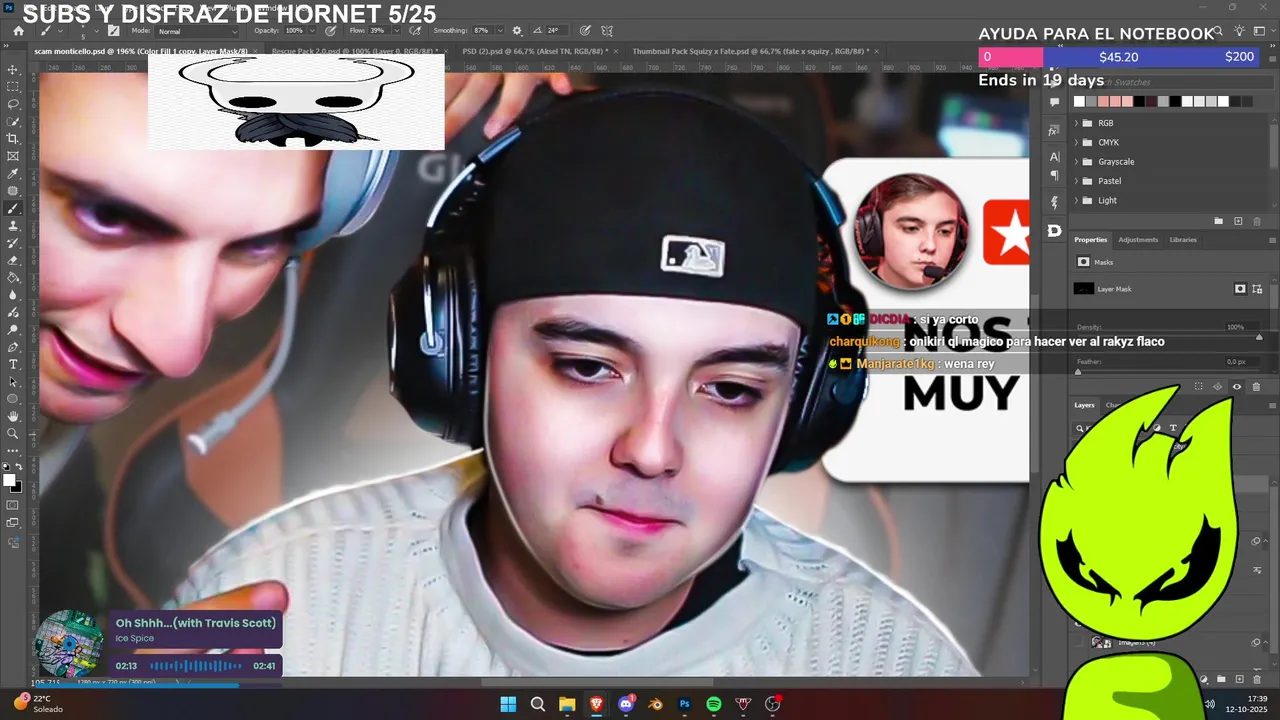Create new swatch plus icon
The width and height of the screenshot is (1280, 720).
coord(1238,221)
